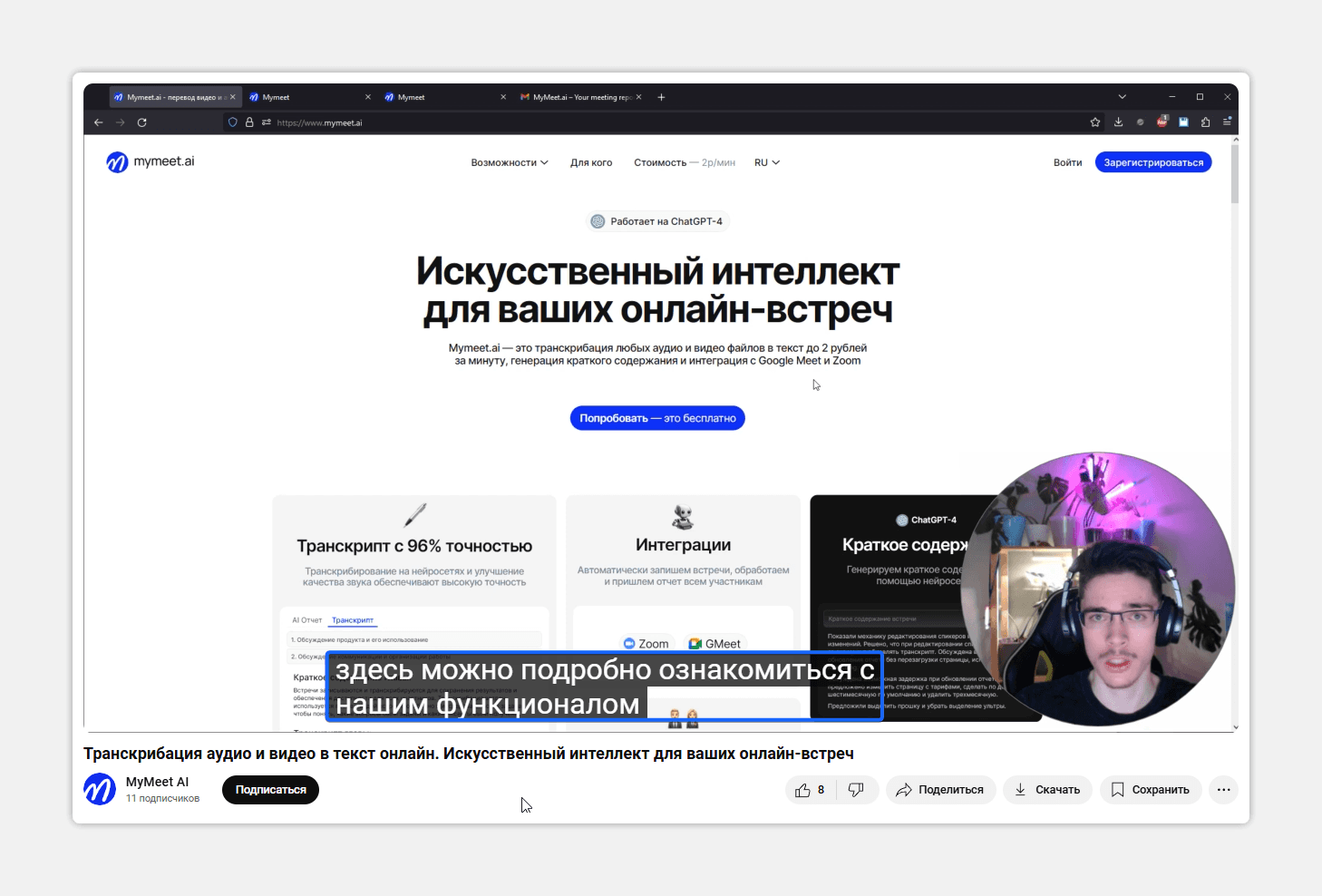Screen dimensions: 1322x896
Task: Click the MyMeet AI channel avatar
Action: click(x=100, y=790)
